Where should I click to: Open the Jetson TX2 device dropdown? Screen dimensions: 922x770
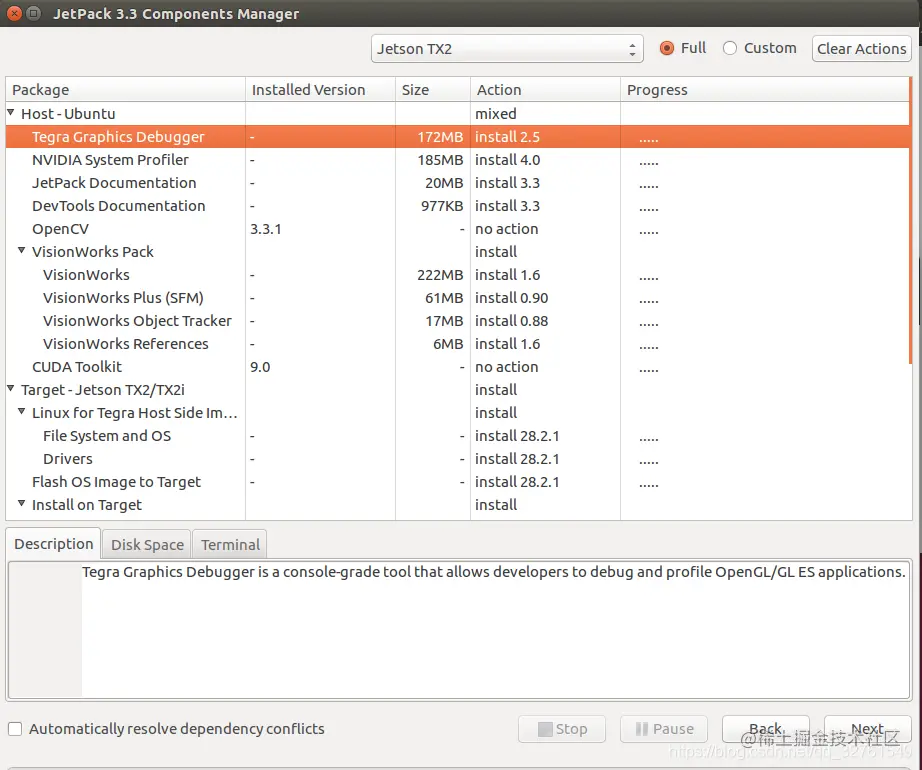507,49
